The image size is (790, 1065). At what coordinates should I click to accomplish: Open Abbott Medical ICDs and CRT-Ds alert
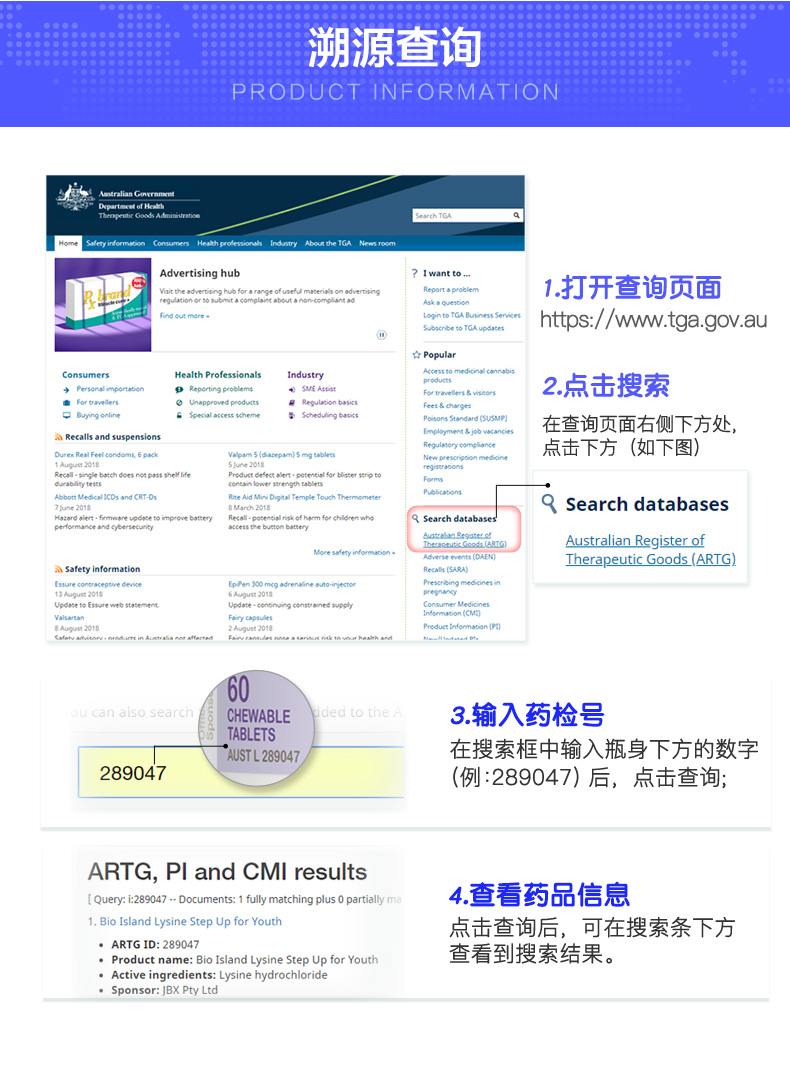(x=105, y=497)
